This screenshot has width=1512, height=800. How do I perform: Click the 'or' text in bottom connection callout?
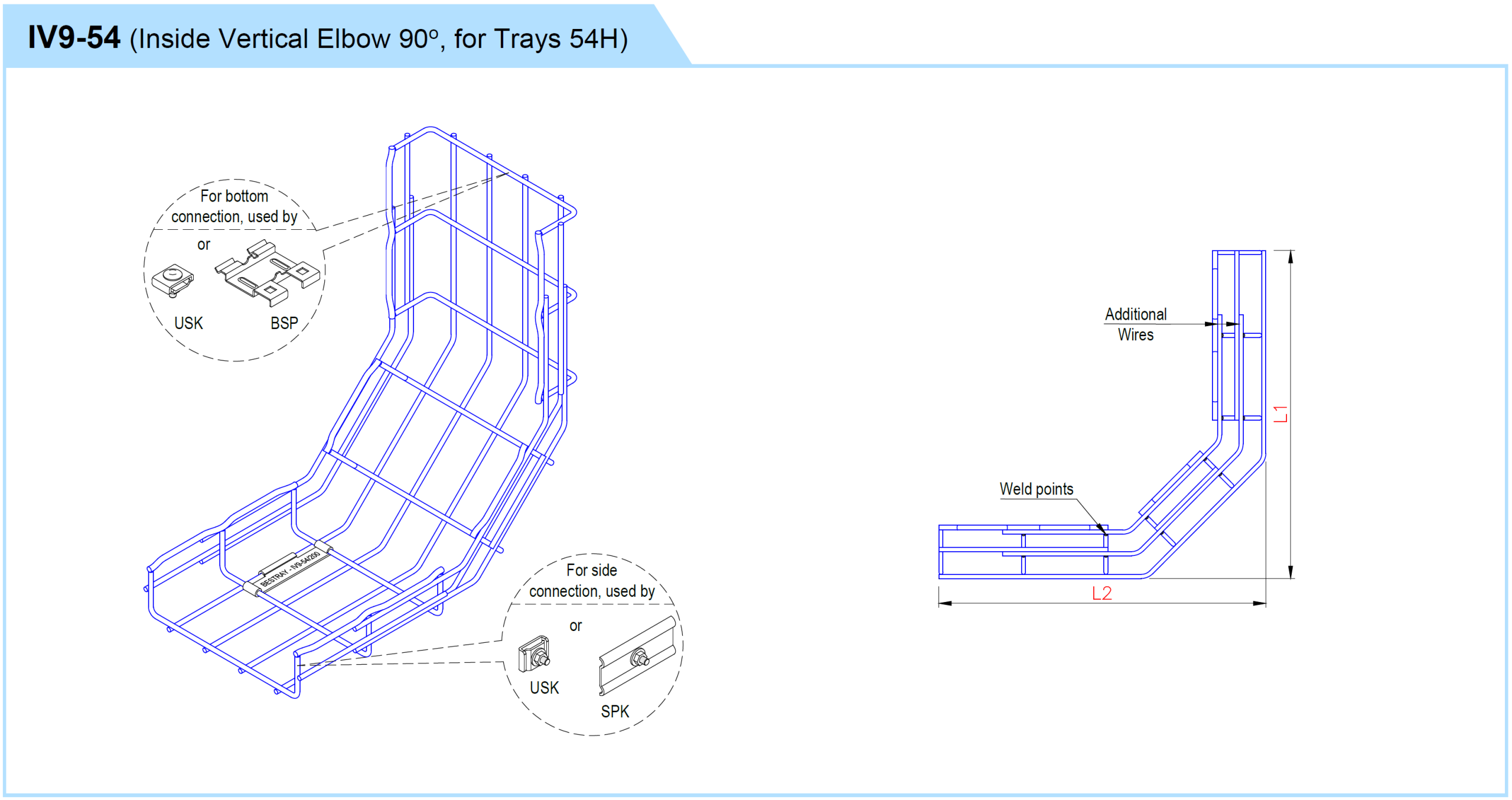click(x=203, y=244)
